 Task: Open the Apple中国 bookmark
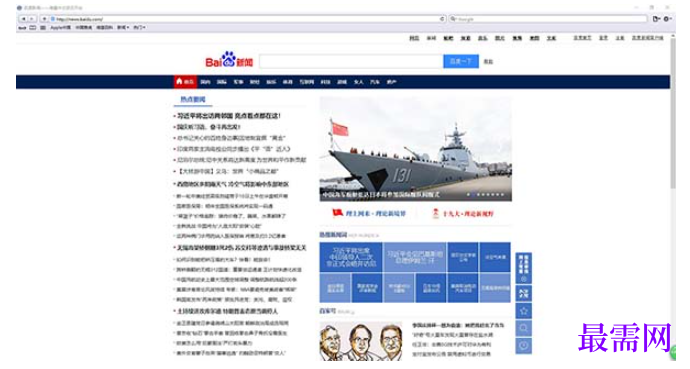point(60,27)
